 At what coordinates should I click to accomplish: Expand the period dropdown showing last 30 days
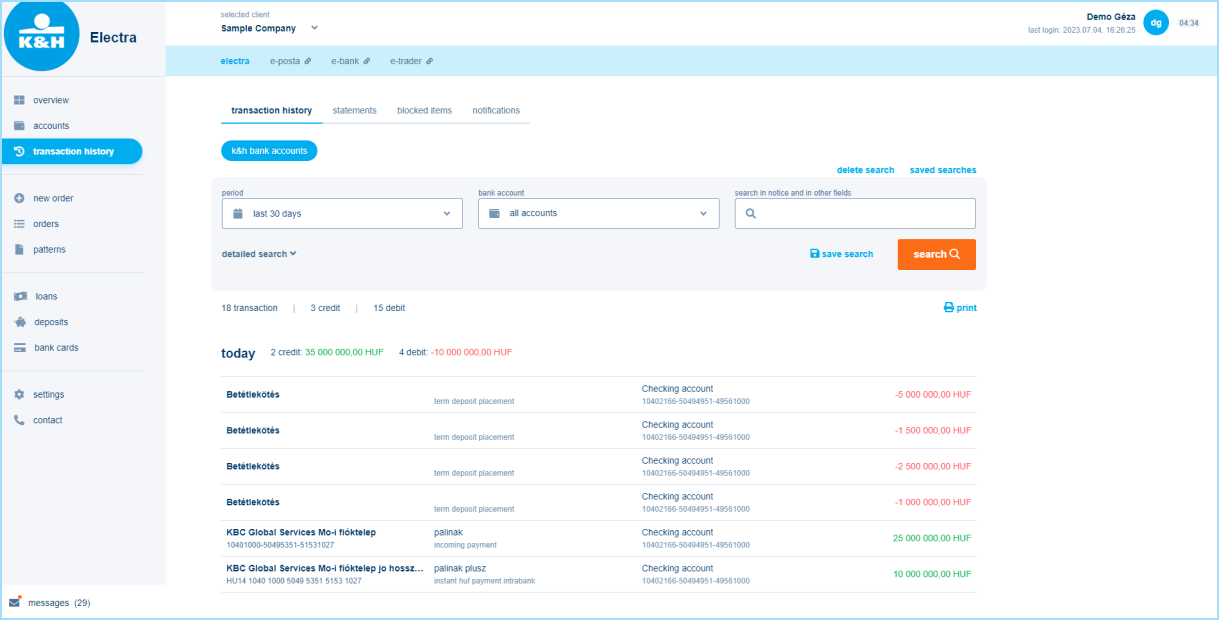click(341, 213)
